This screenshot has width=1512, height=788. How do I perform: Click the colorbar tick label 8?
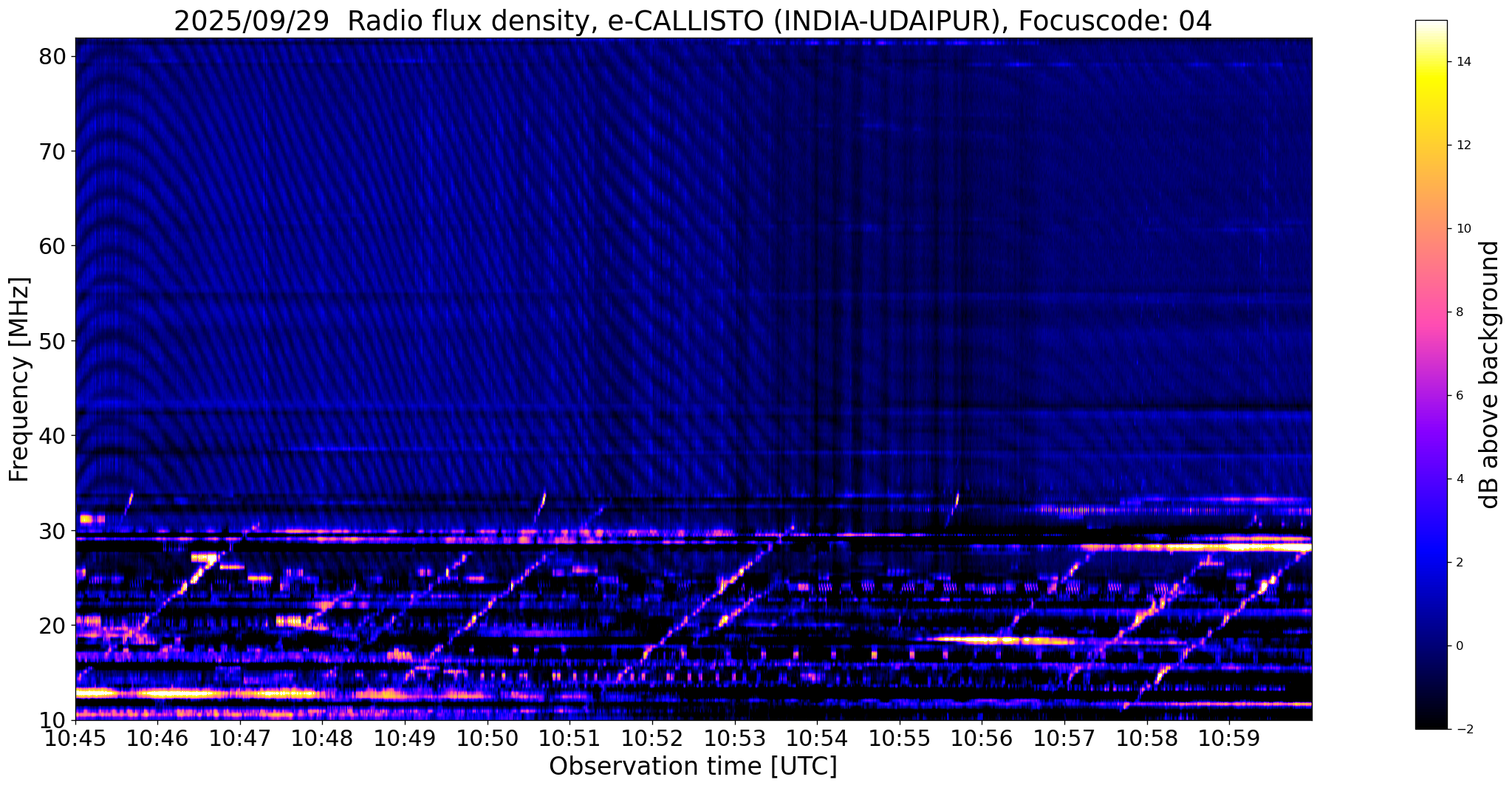coord(1460,312)
